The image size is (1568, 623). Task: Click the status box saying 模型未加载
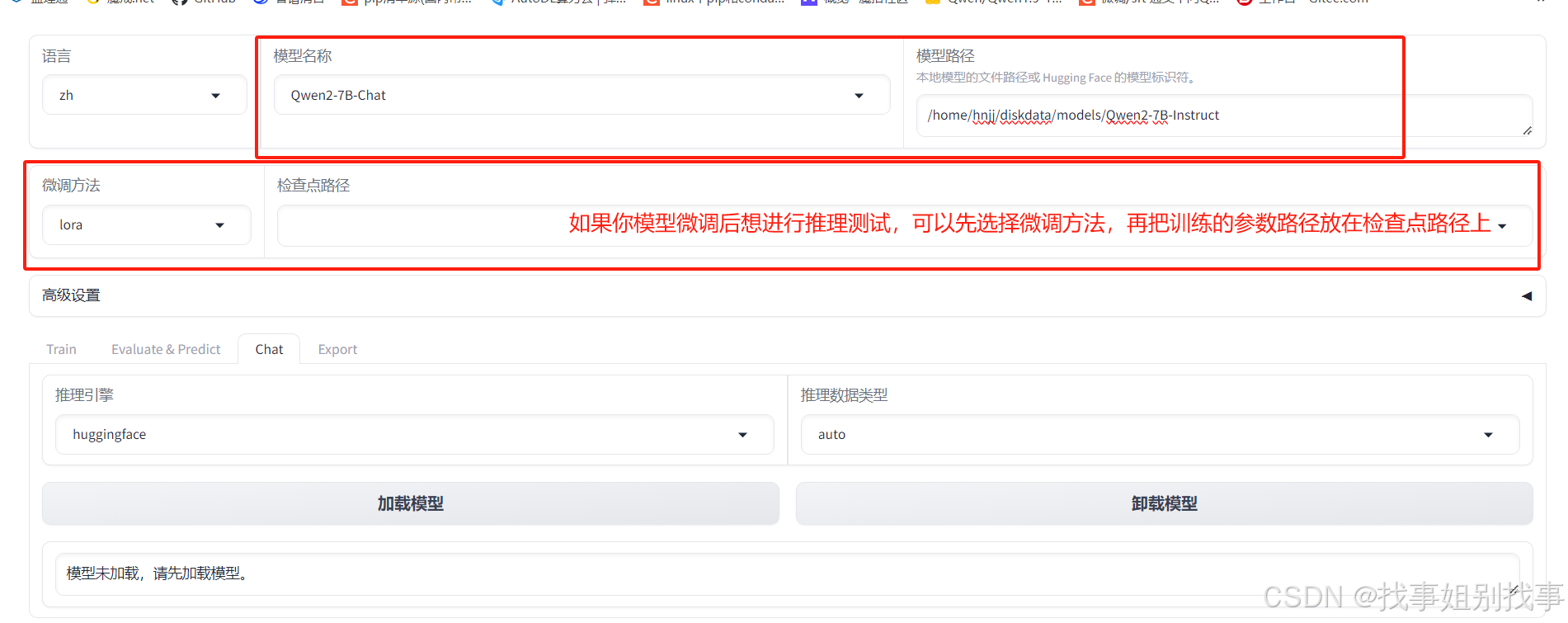tap(787, 573)
